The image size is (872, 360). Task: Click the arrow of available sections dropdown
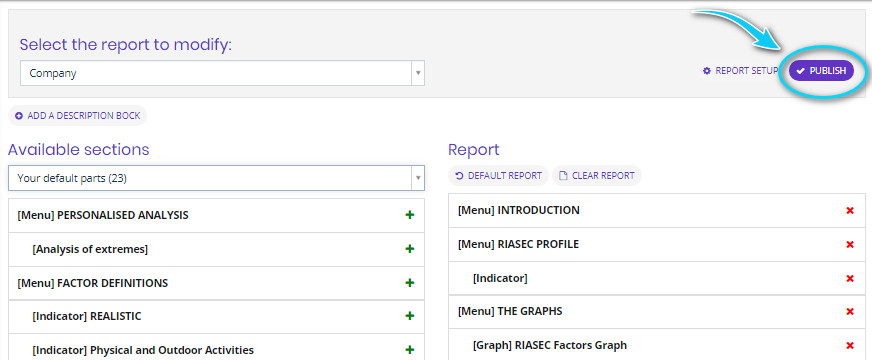click(x=418, y=178)
